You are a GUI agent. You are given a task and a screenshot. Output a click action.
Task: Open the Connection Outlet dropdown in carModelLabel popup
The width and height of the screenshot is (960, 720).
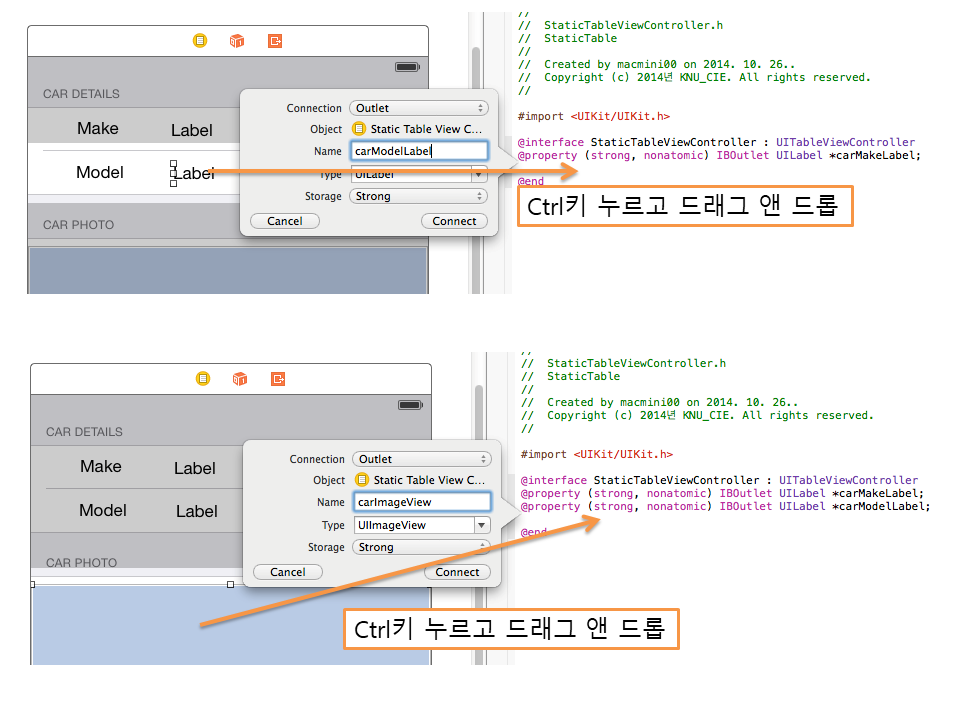click(x=418, y=108)
